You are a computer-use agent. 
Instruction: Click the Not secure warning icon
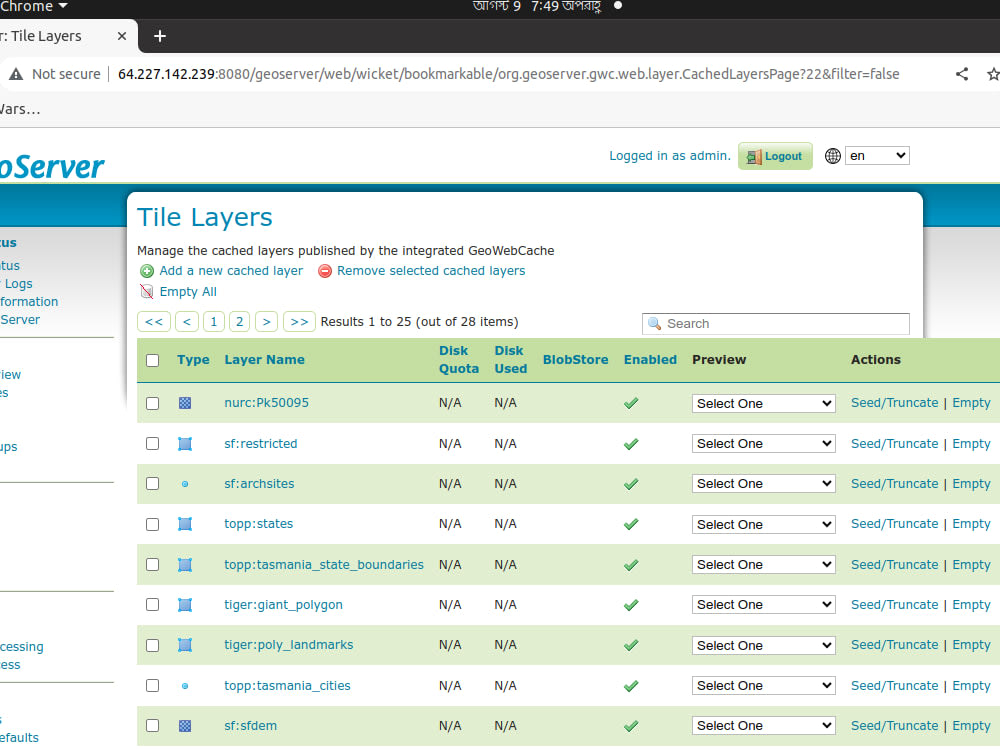click(16, 74)
